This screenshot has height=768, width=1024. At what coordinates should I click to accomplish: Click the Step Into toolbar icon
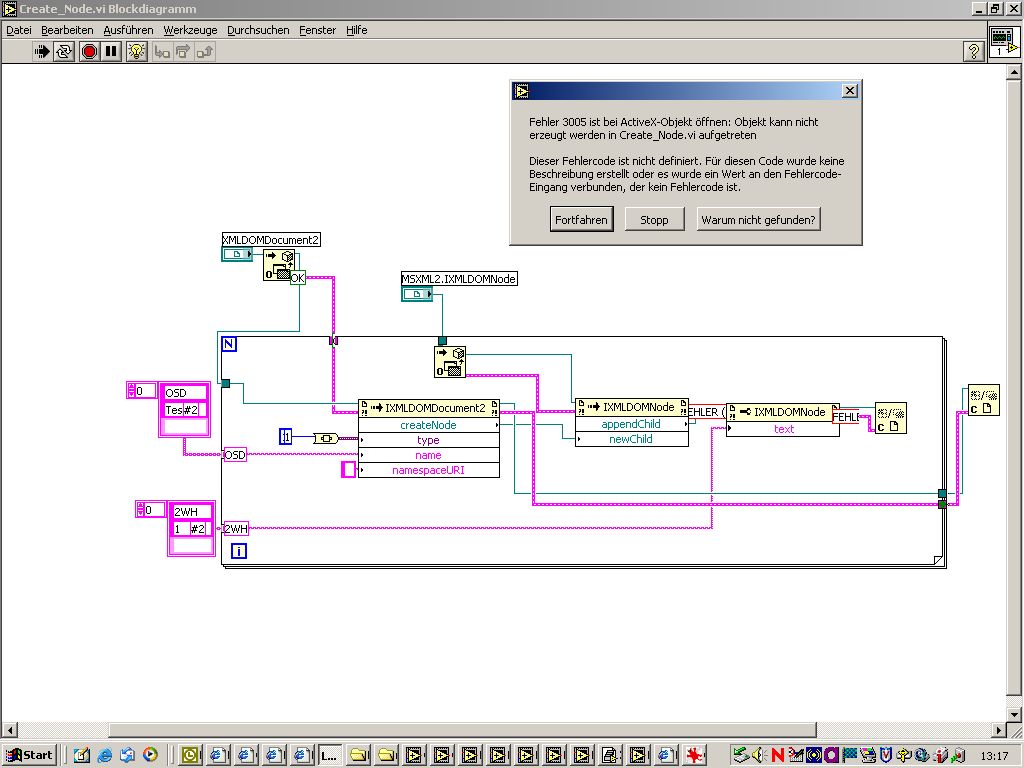(x=162, y=51)
